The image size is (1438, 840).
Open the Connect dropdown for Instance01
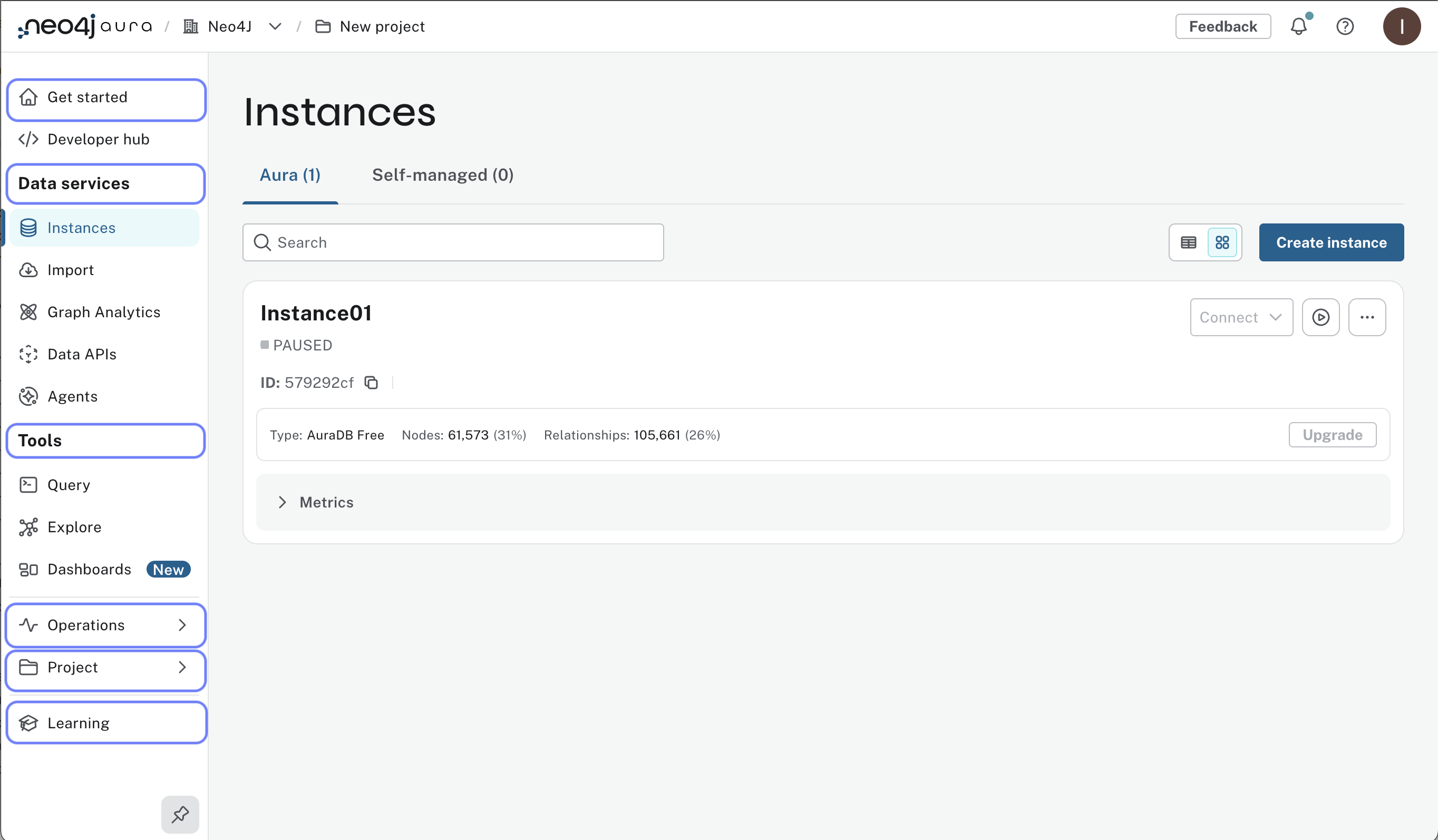1240,317
